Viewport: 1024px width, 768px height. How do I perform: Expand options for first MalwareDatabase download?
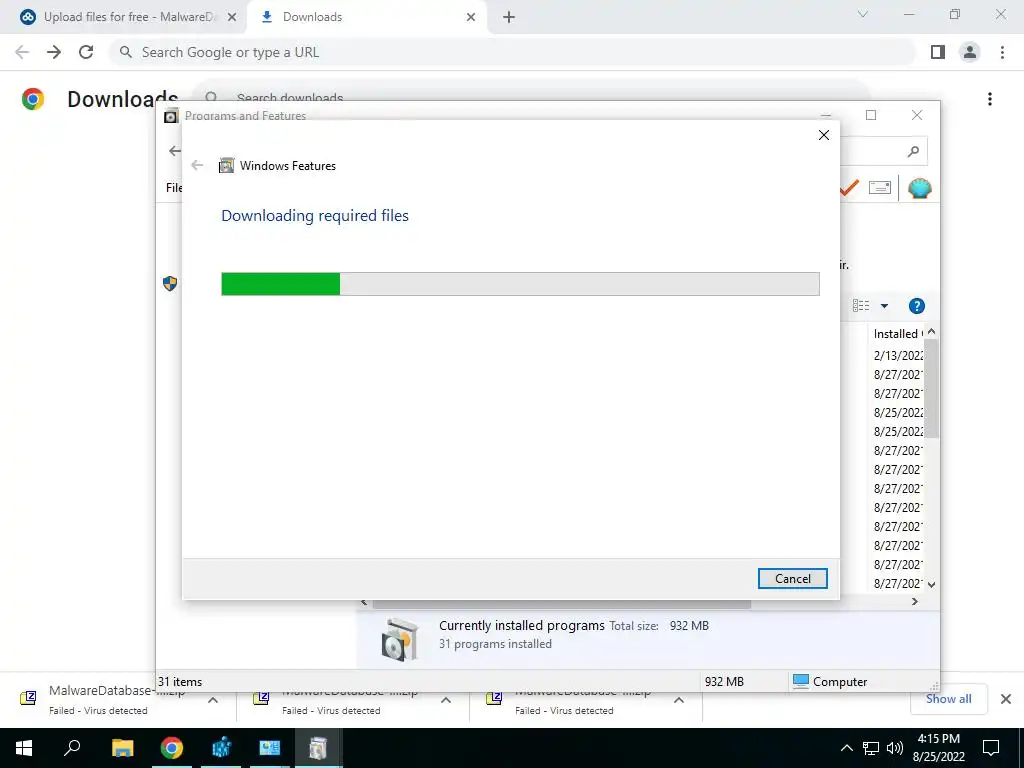coord(213,700)
